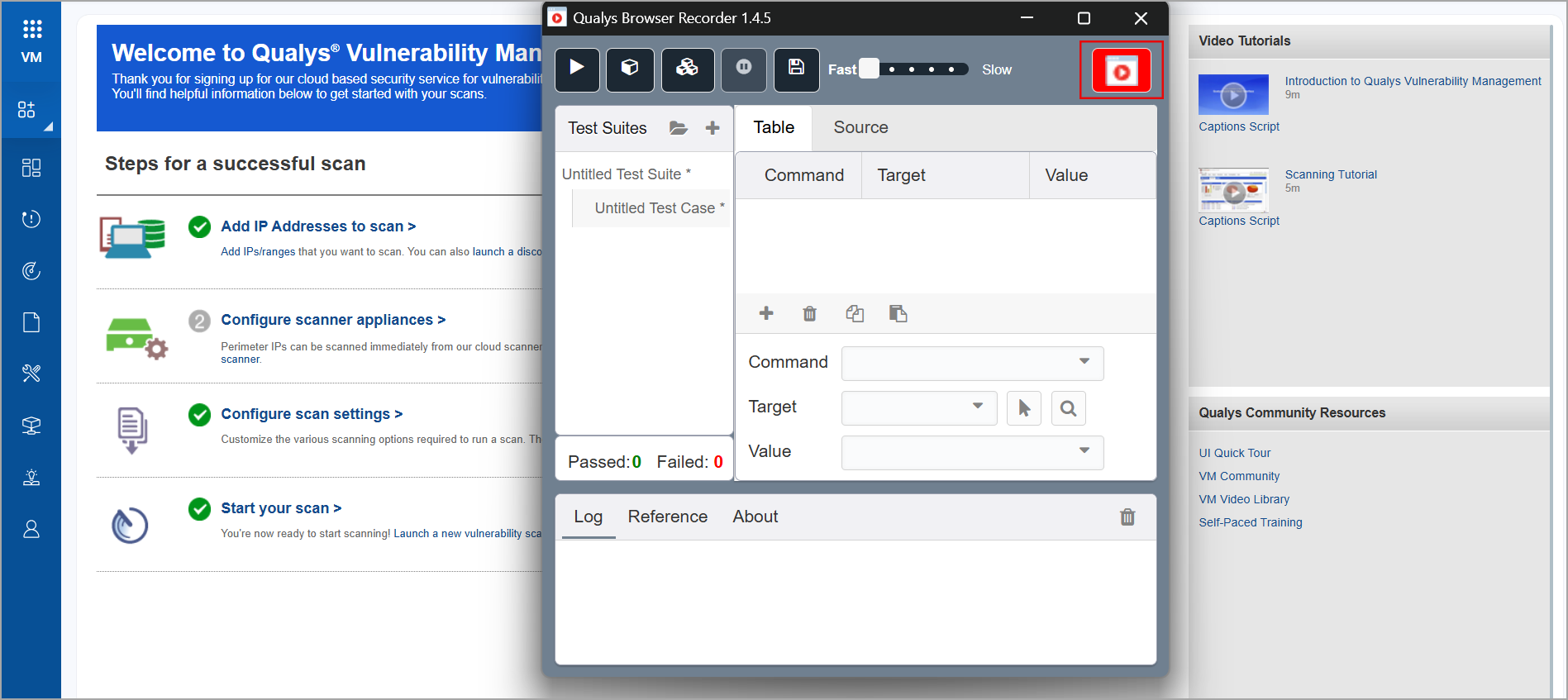The image size is (1568, 700).
Task: Click the bug-on-stand icon in the sidebar
Action: (x=31, y=477)
